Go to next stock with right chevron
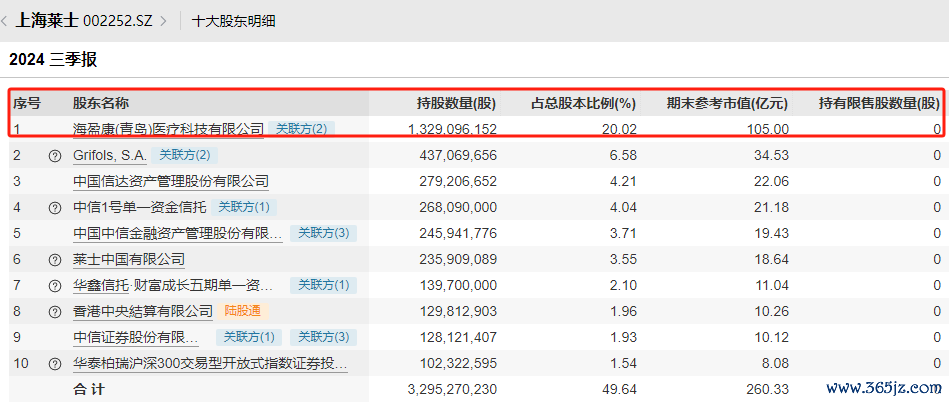The height and width of the screenshot is (403, 949). click(163, 21)
